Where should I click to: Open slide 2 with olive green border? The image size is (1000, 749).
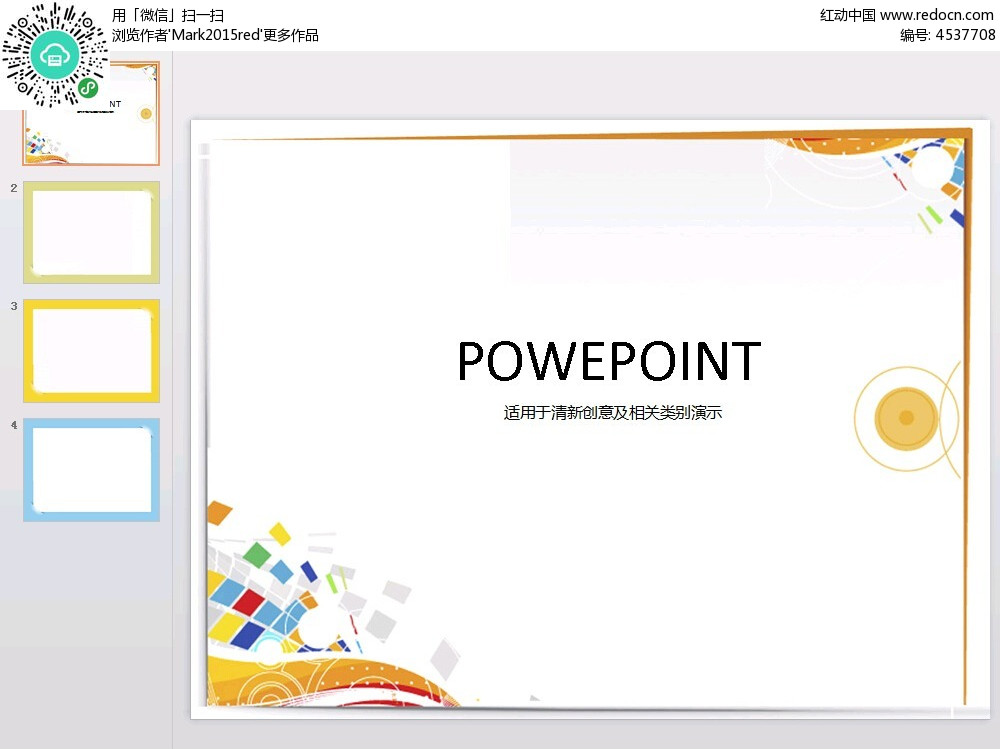click(91, 232)
